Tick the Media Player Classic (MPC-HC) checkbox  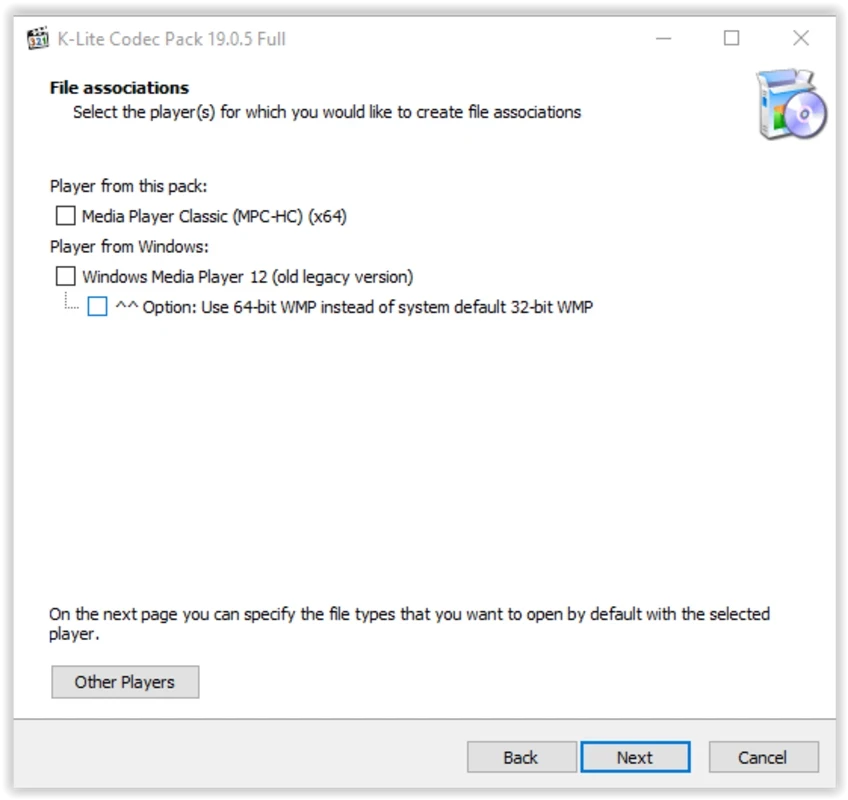coord(66,216)
